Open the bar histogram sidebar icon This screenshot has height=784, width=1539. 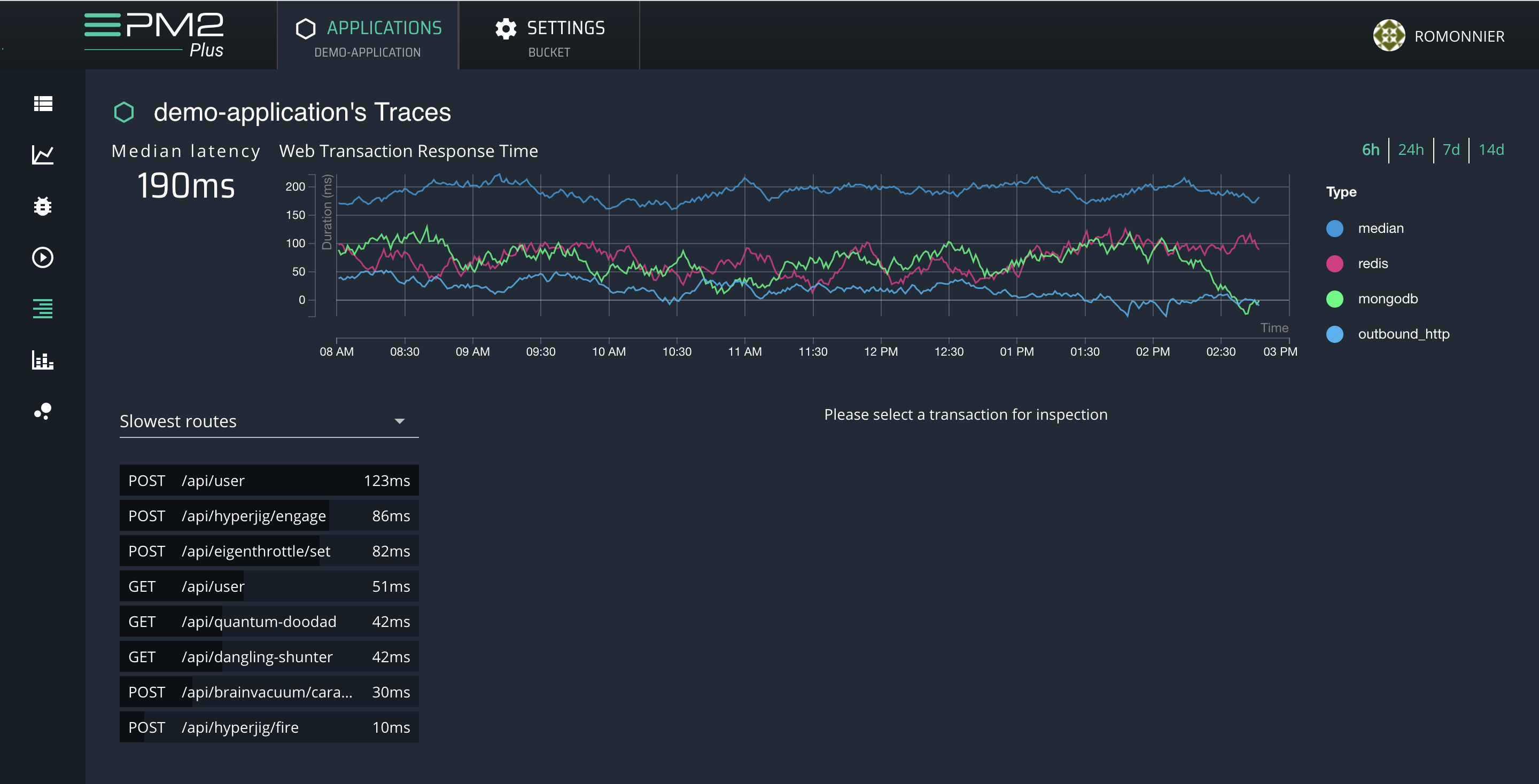43,360
